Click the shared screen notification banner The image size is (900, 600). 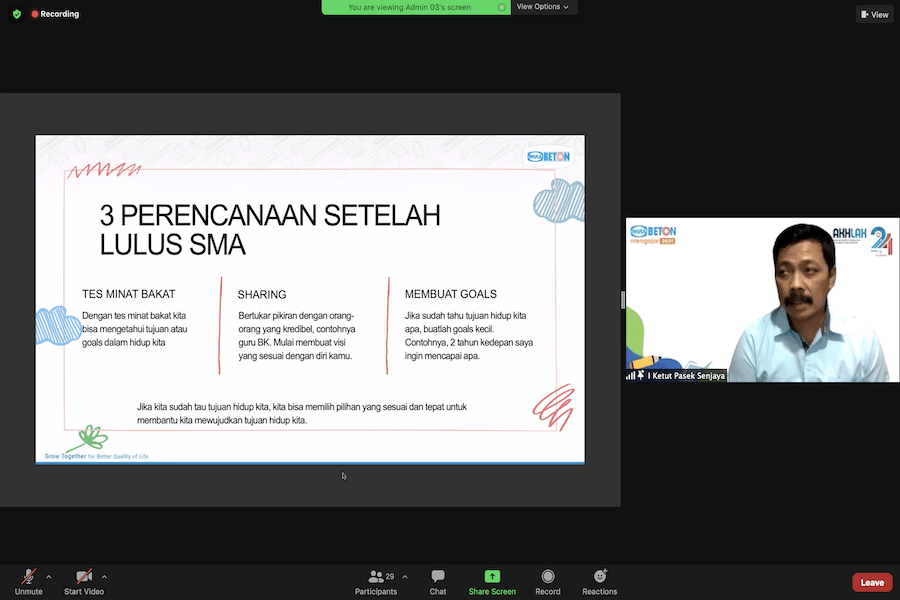[x=415, y=7]
